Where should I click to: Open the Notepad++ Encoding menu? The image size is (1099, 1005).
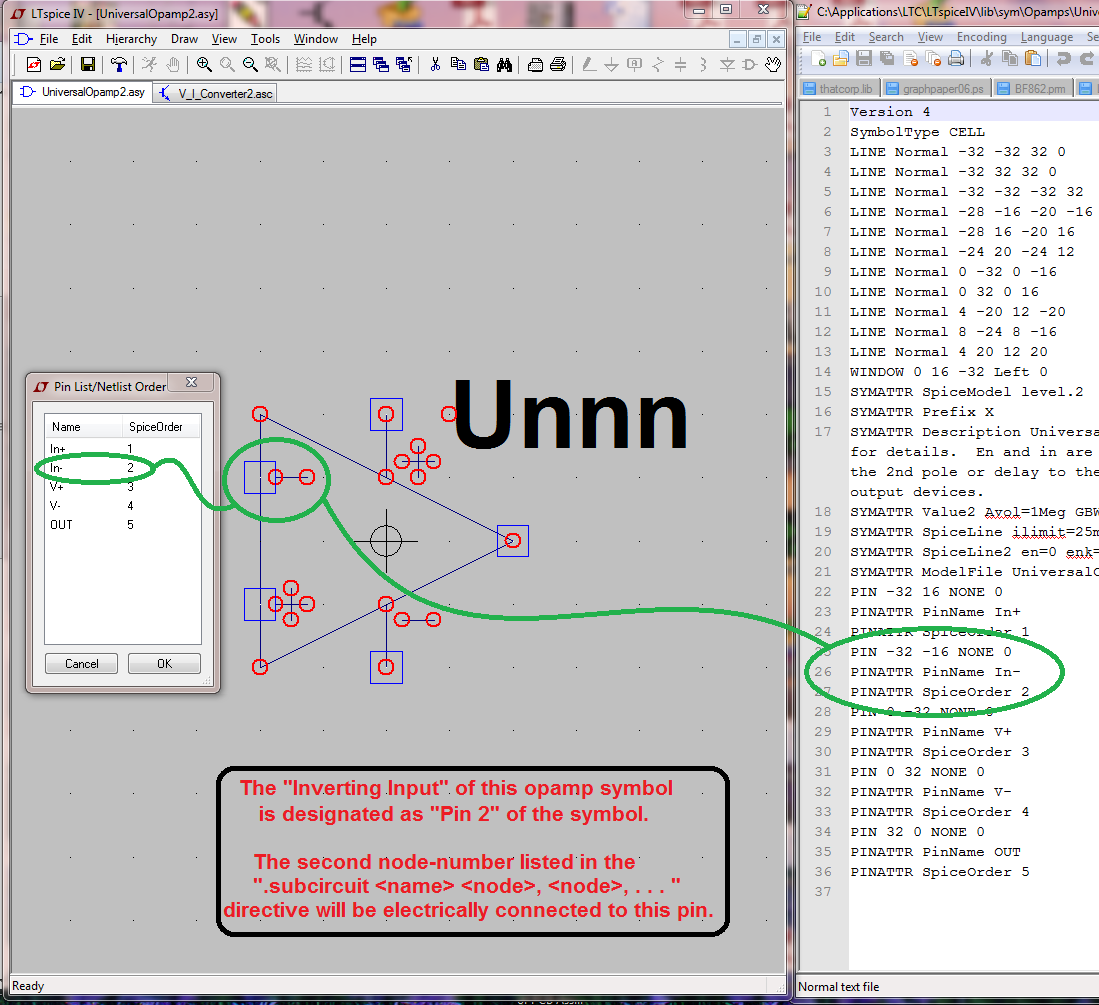coord(981,37)
